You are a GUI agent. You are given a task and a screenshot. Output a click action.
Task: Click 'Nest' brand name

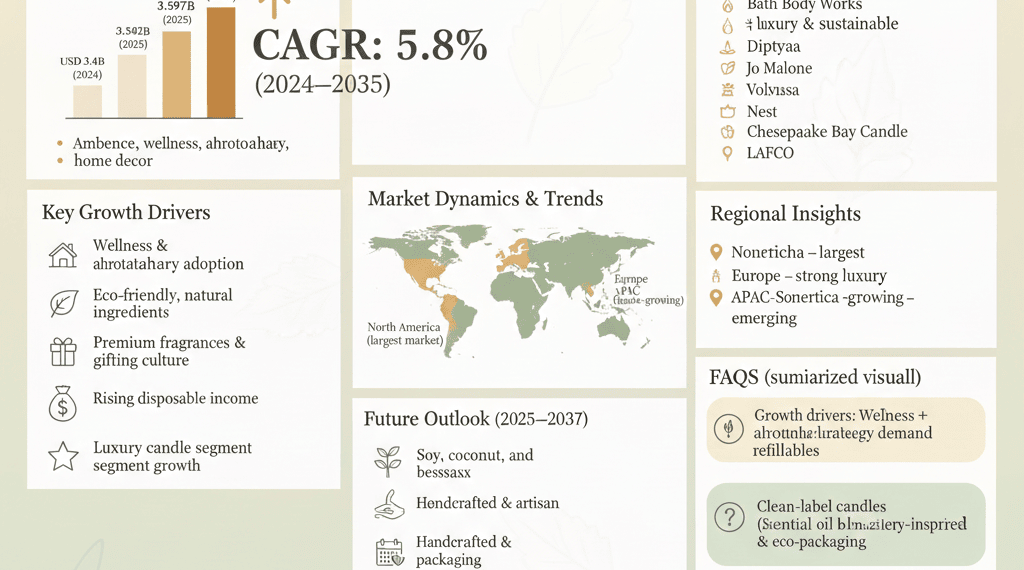pyautogui.click(x=761, y=112)
